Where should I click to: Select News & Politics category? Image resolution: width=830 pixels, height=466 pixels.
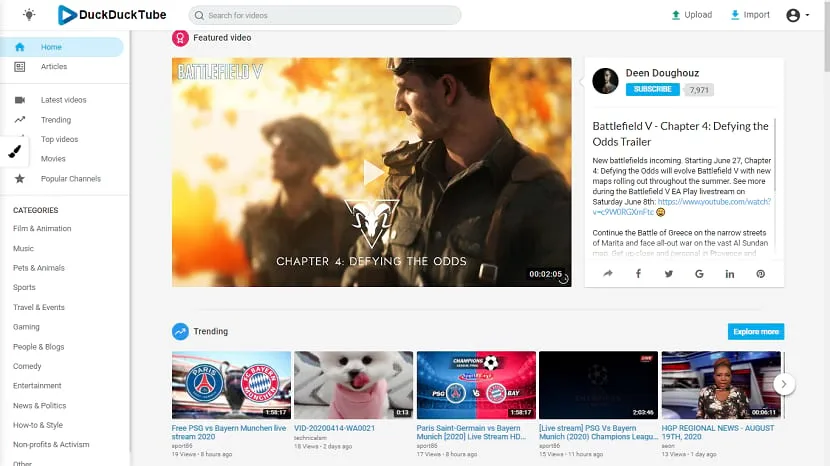point(40,406)
